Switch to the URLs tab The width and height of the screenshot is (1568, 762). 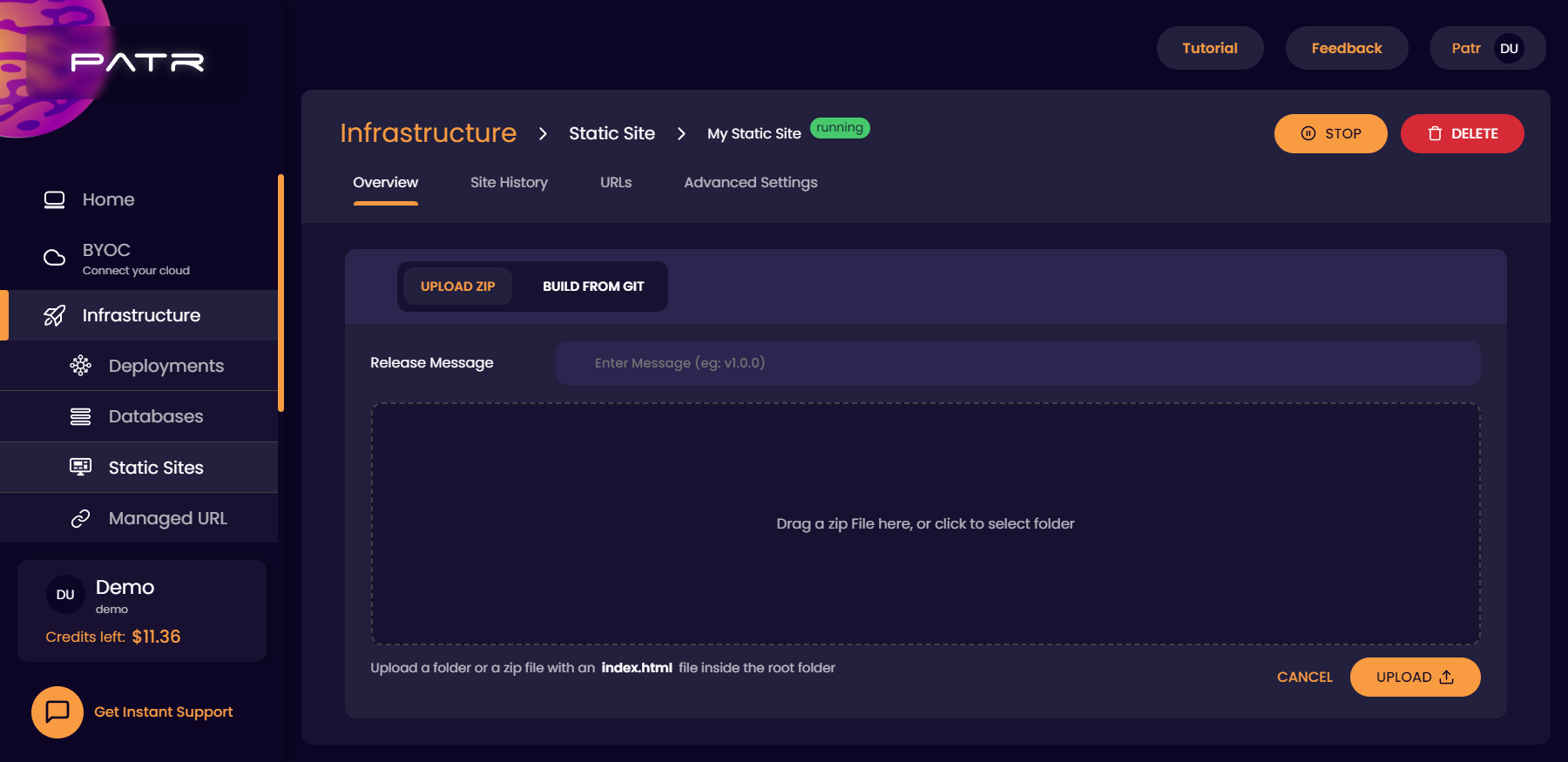tap(616, 182)
